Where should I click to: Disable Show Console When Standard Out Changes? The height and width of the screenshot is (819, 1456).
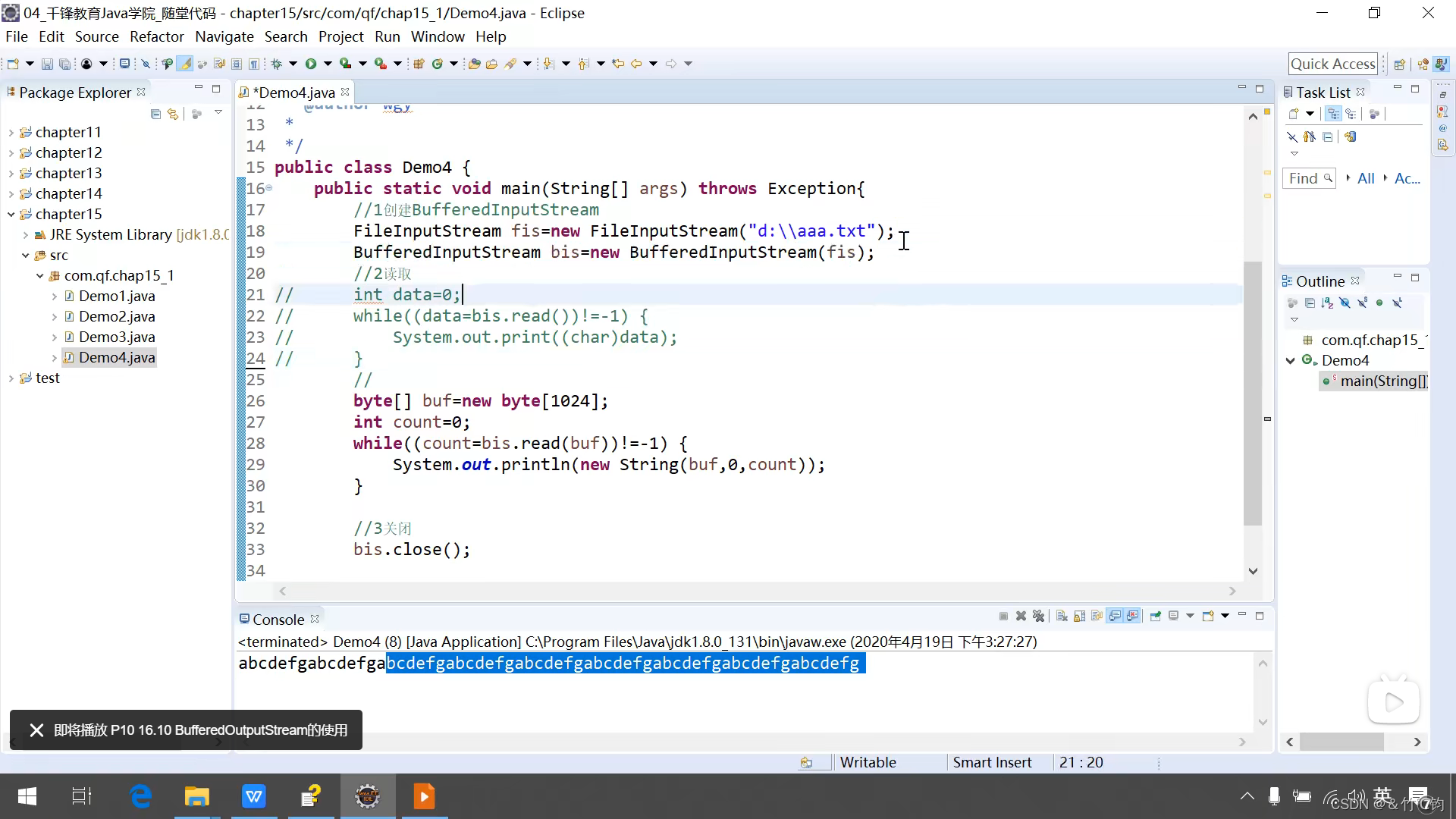[x=1116, y=616]
